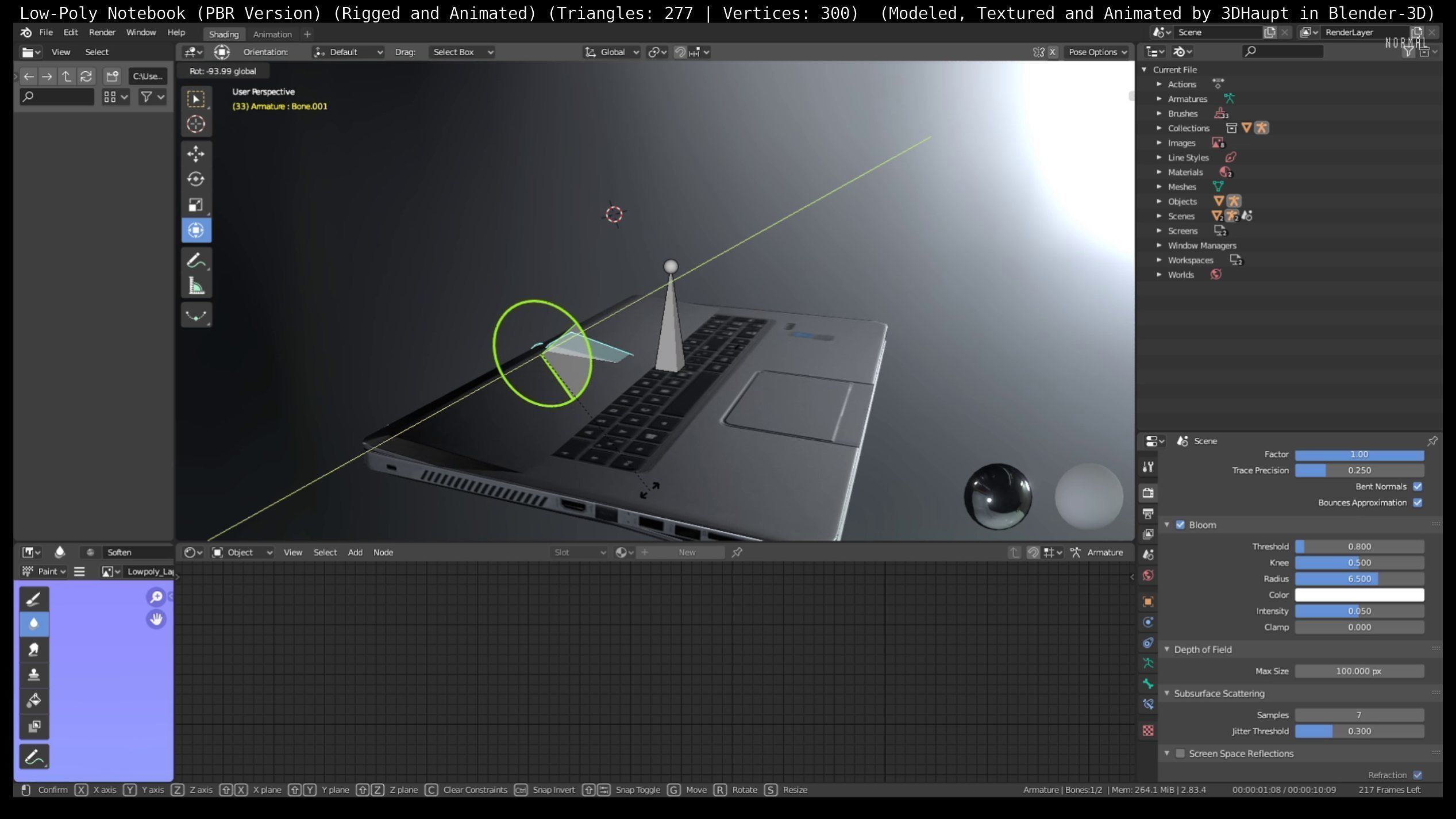
Task: Click the Bloom Color swatch
Action: coord(1359,595)
